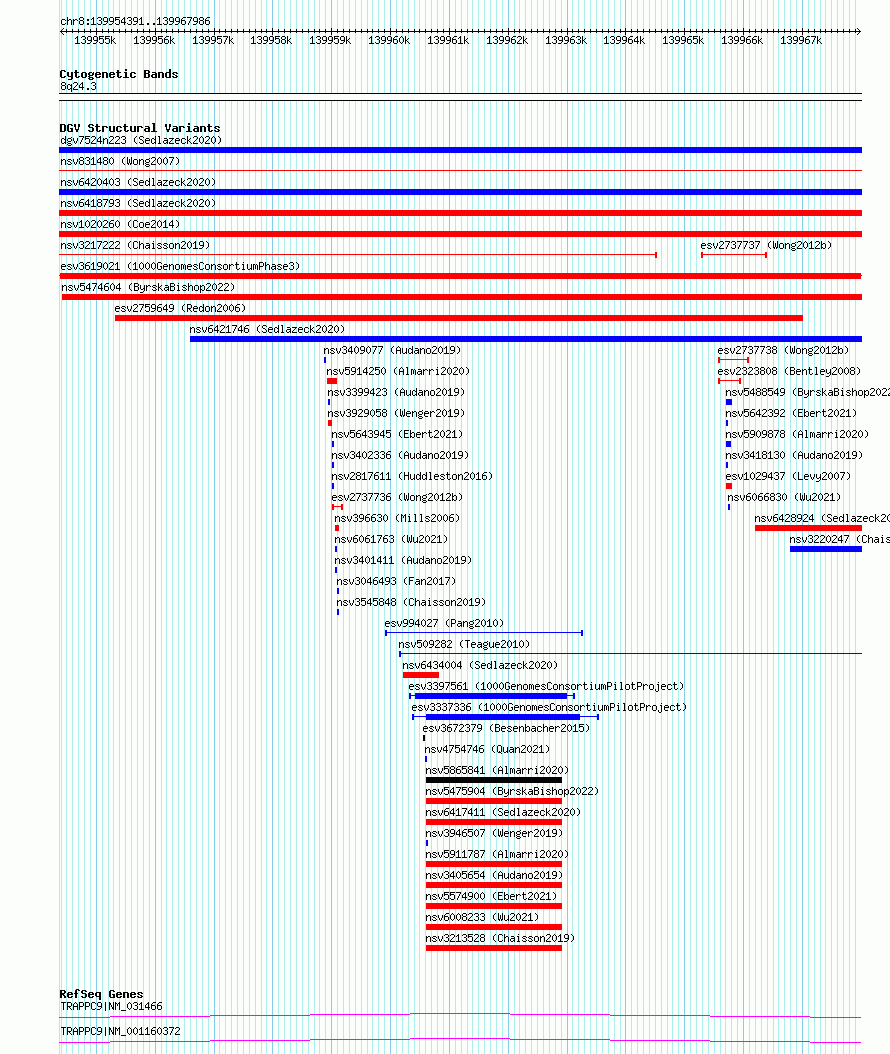Open nsv5914250 (Almarri2020) variant
The width and height of the screenshot is (890, 1054).
pyautogui.click(x=398, y=371)
